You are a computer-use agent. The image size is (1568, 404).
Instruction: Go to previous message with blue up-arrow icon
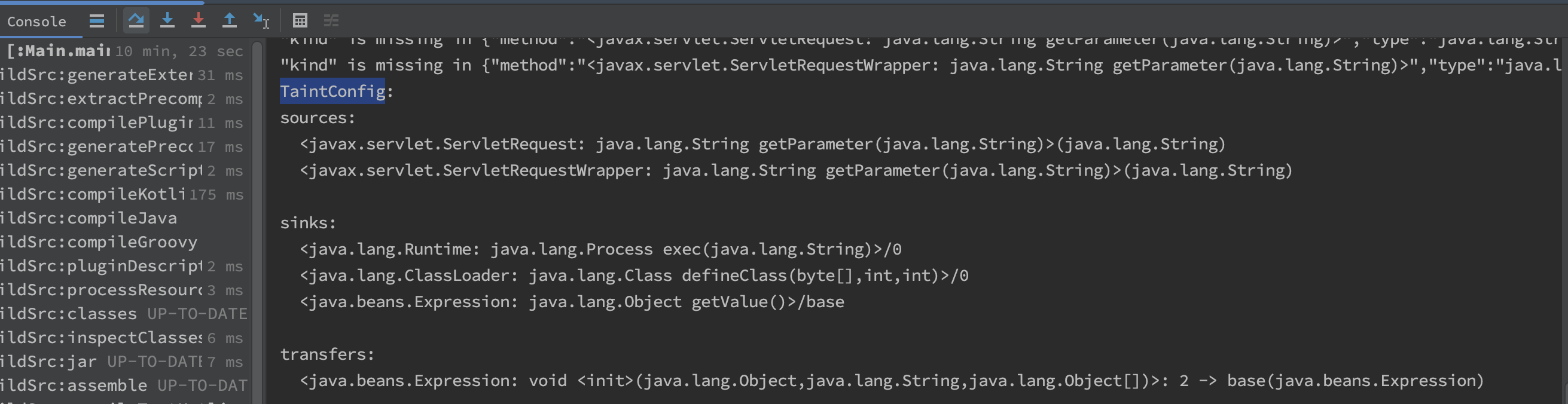pyautogui.click(x=230, y=20)
